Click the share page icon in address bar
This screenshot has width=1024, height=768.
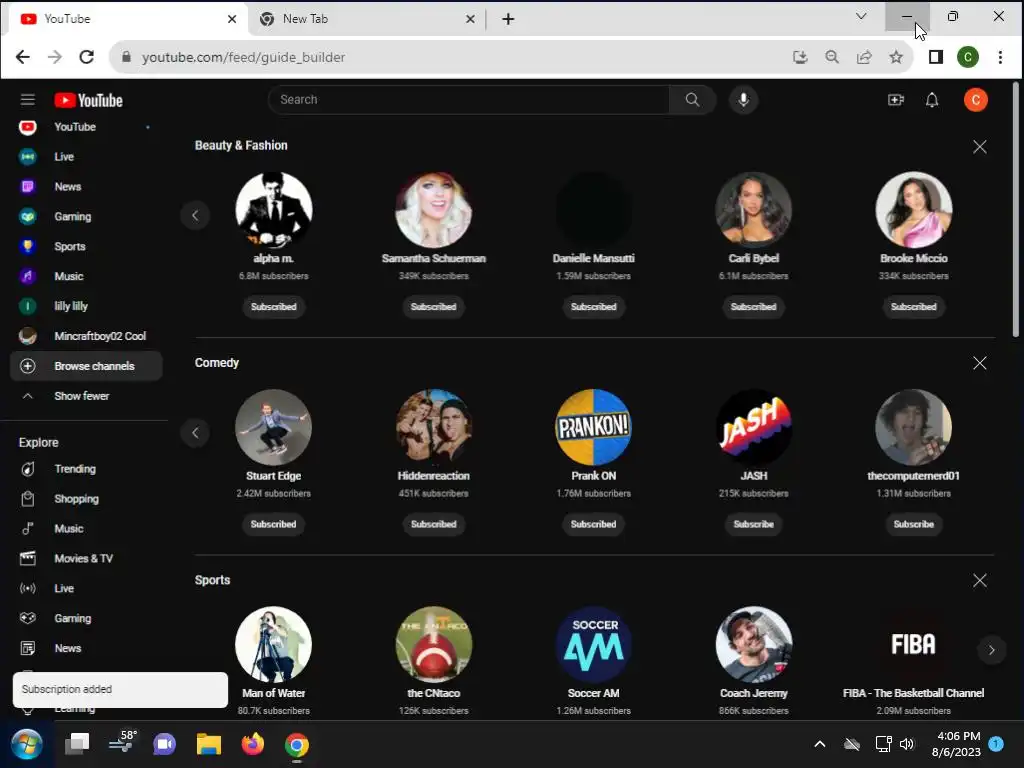pos(864,57)
